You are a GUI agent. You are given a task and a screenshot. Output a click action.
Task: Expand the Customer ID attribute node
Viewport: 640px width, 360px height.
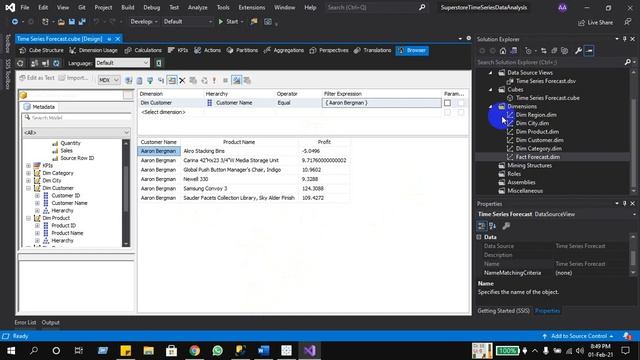coord(37,196)
